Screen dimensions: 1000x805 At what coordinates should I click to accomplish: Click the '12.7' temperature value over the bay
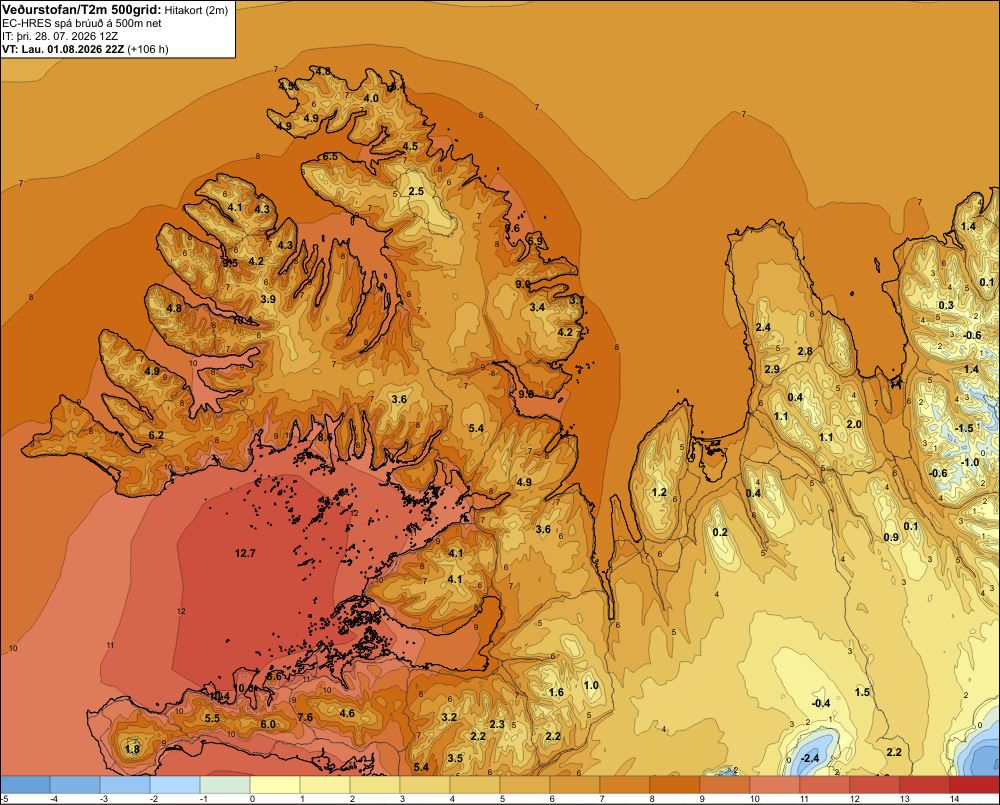(x=245, y=553)
